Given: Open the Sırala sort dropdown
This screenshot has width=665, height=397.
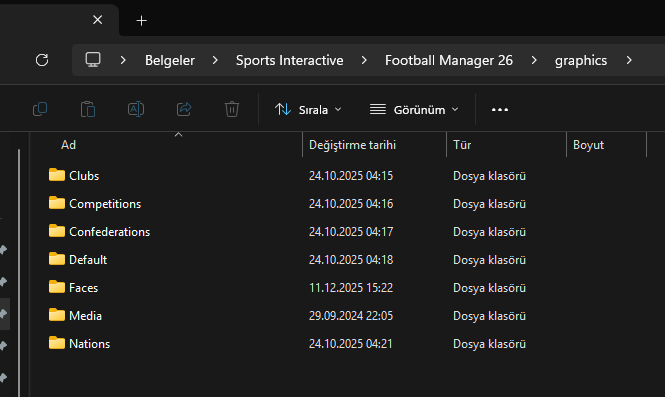Looking at the screenshot, I should 308,110.
